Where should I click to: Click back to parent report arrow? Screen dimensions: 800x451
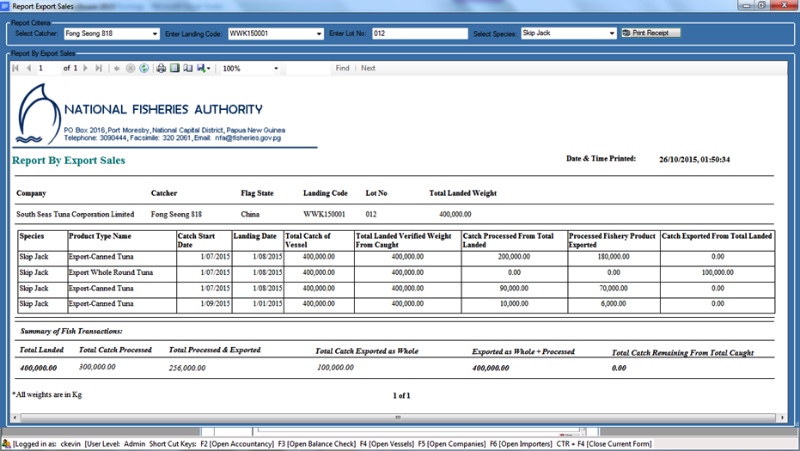[x=117, y=68]
